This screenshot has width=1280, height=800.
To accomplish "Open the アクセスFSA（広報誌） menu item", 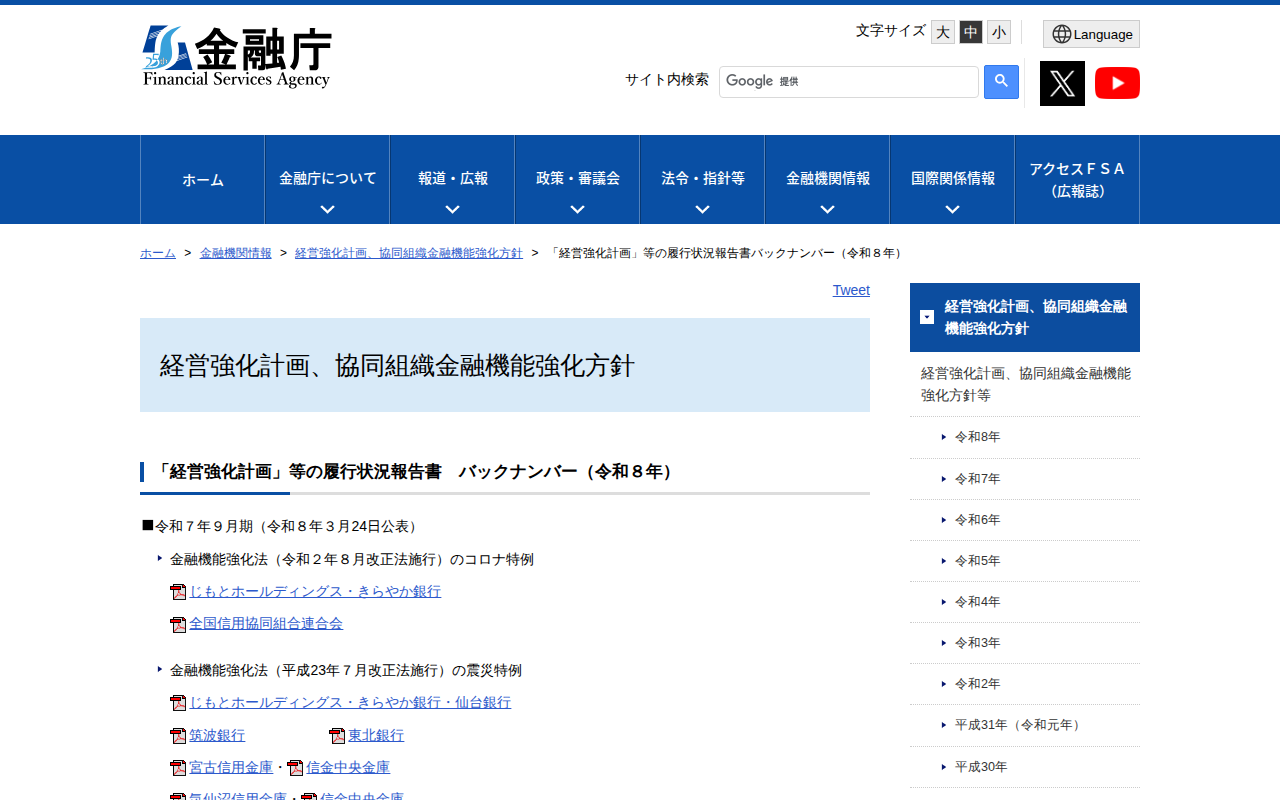I will click(1076, 180).
